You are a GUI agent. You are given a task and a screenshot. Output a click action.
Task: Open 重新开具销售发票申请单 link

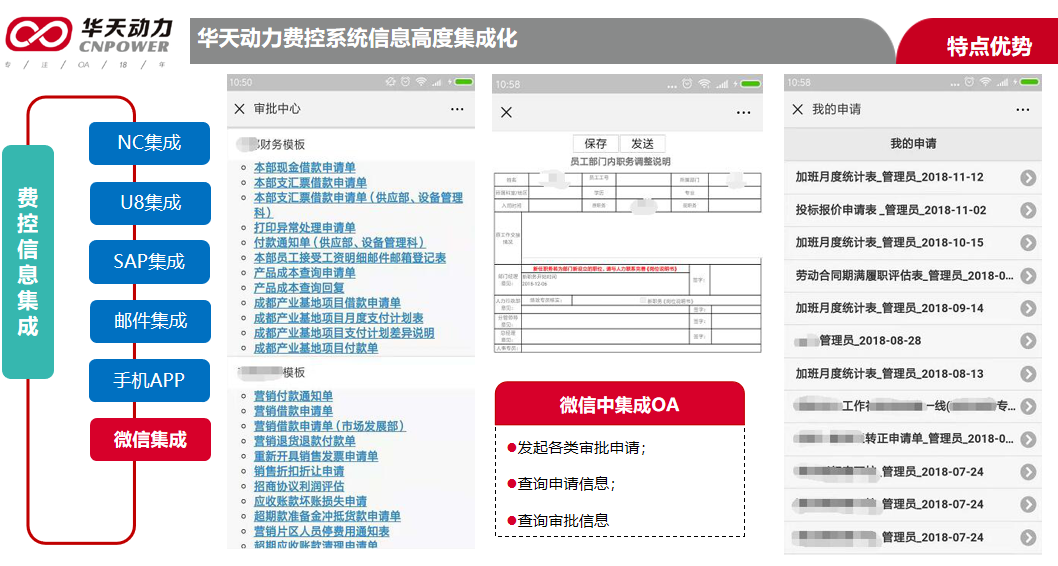point(316,457)
